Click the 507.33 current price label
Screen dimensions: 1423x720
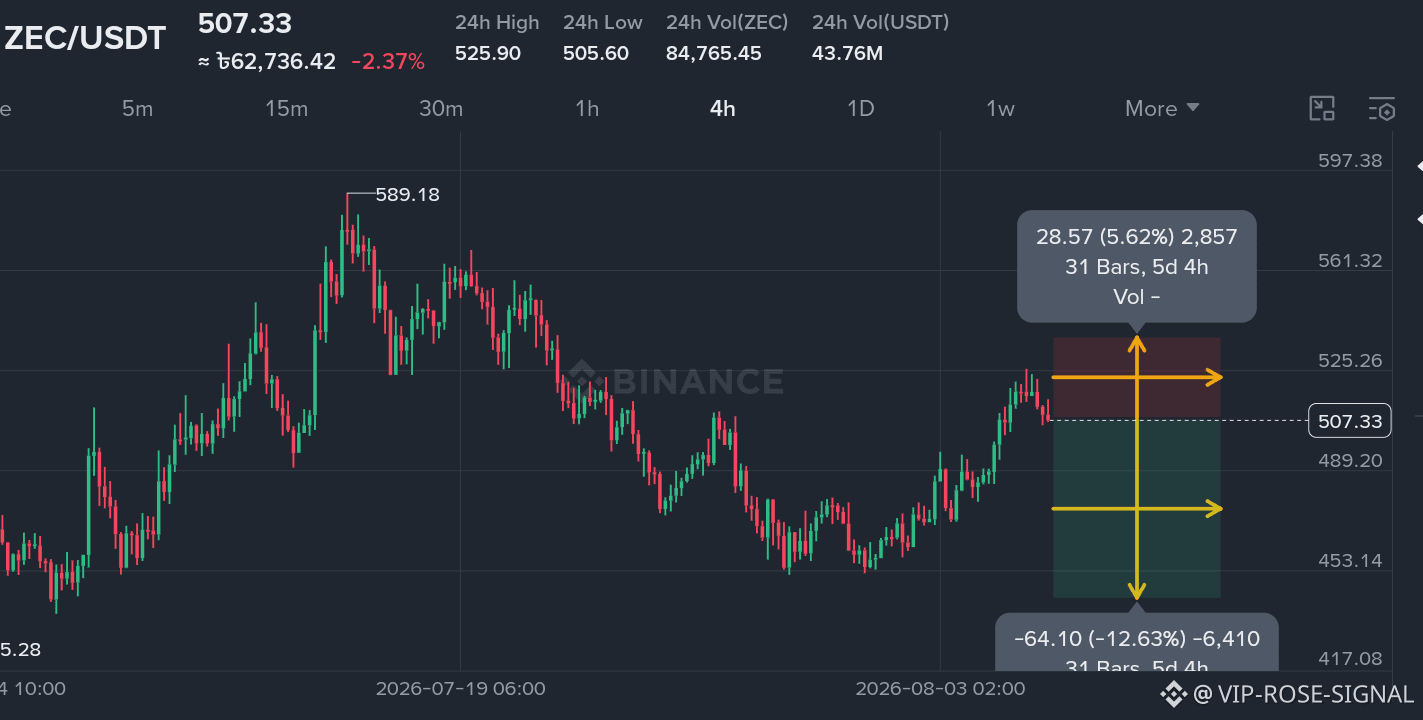click(1350, 422)
